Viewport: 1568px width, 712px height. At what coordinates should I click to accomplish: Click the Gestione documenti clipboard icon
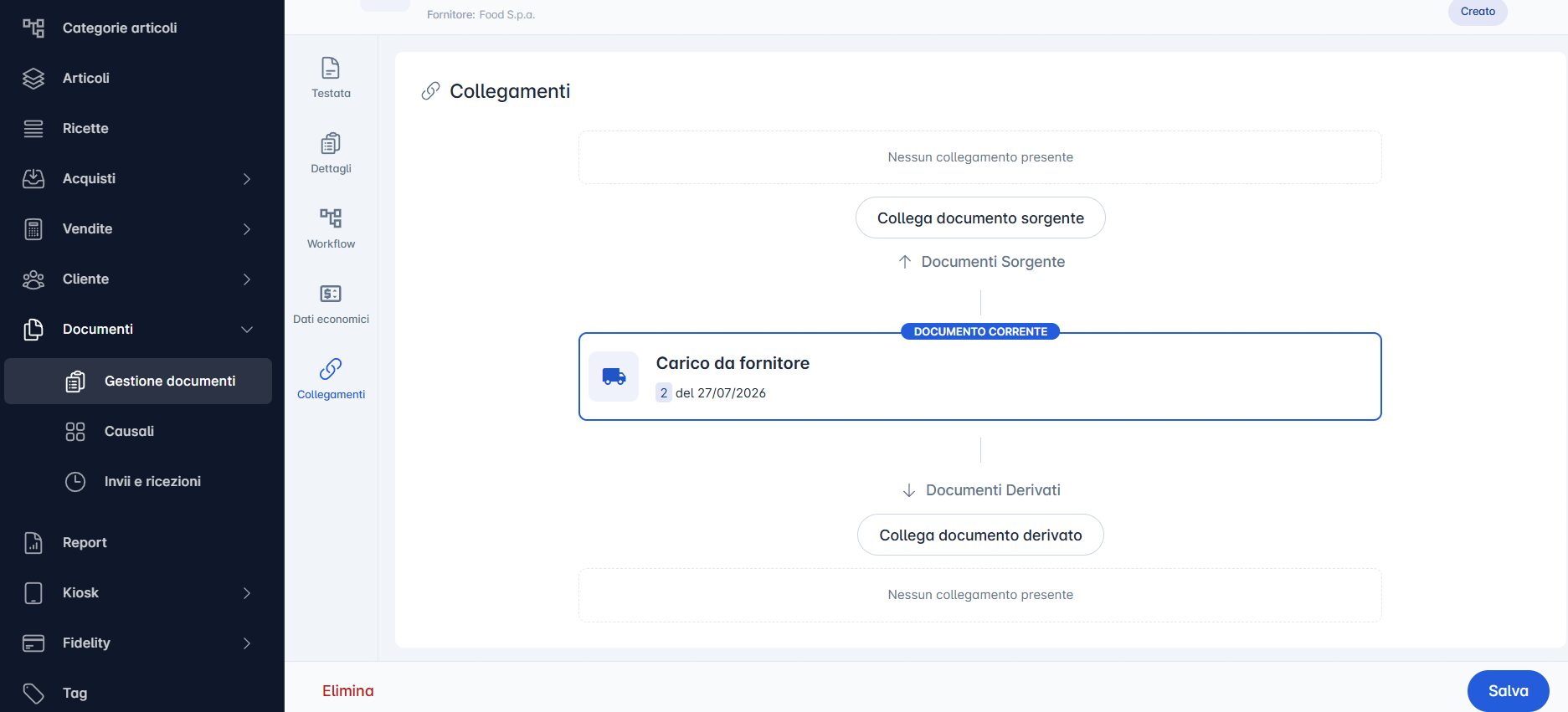[x=75, y=381]
